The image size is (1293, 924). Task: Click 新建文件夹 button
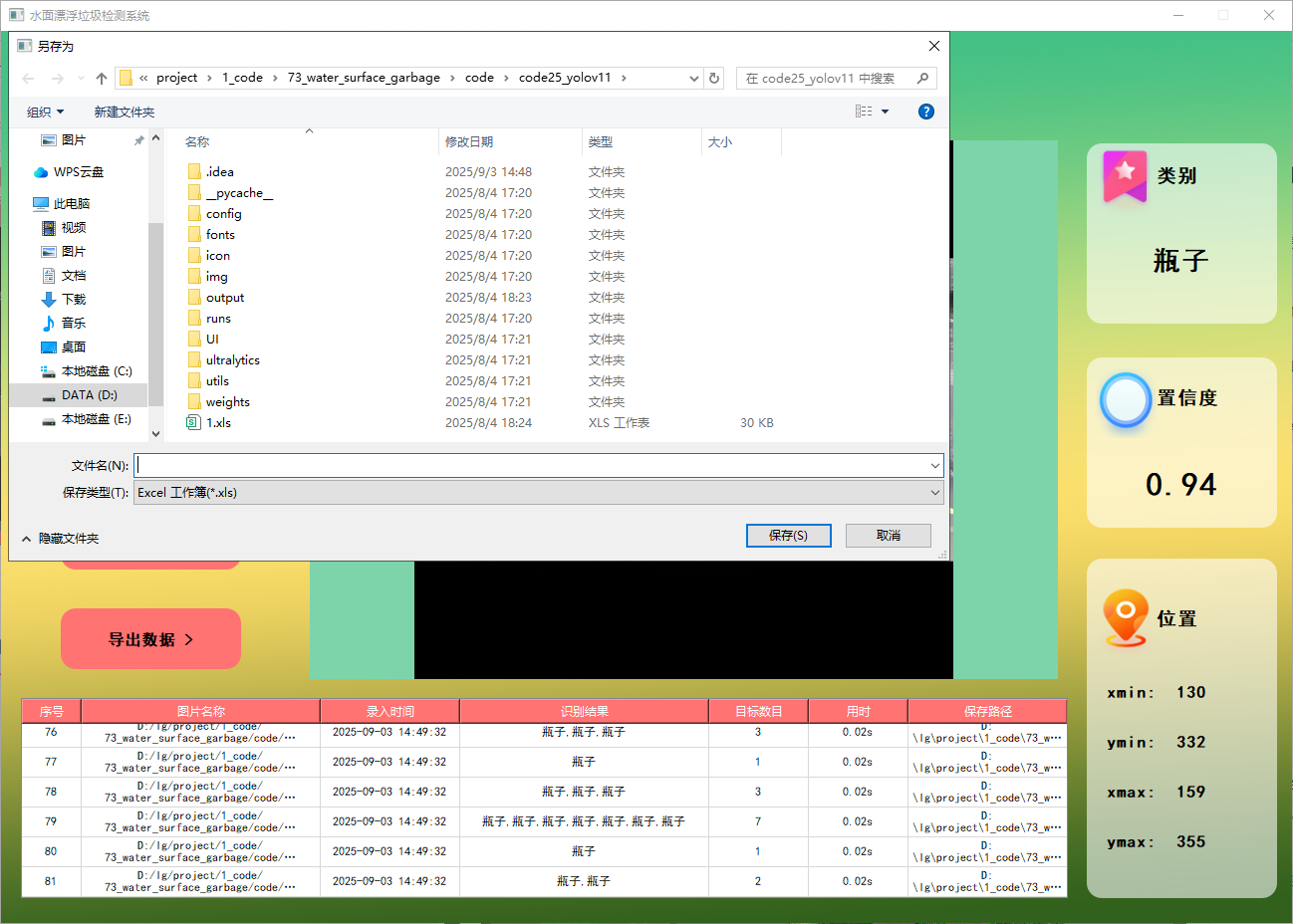pos(125,112)
